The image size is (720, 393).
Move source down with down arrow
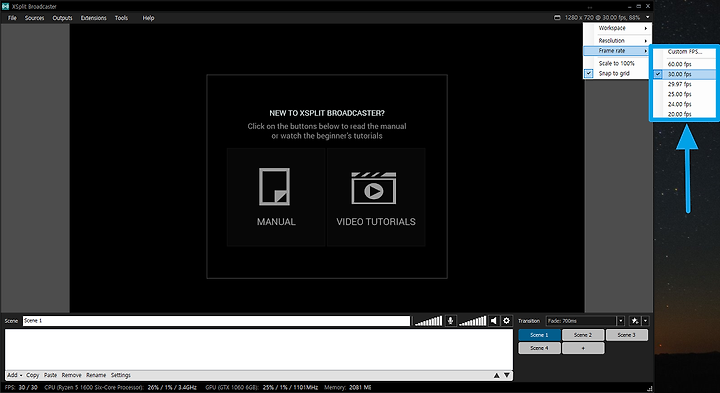click(507, 375)
